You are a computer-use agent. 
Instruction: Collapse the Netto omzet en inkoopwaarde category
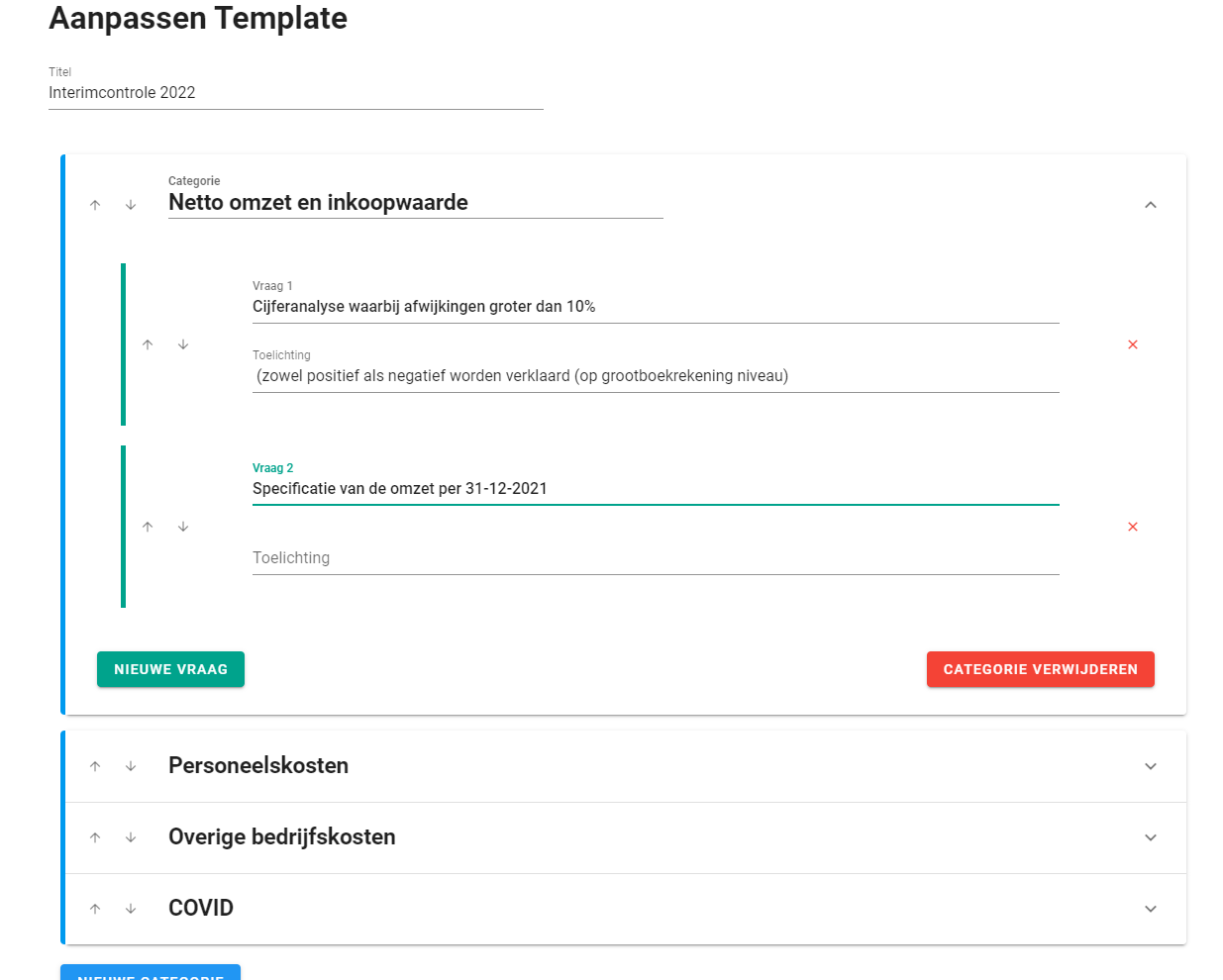click(1151, 205)
